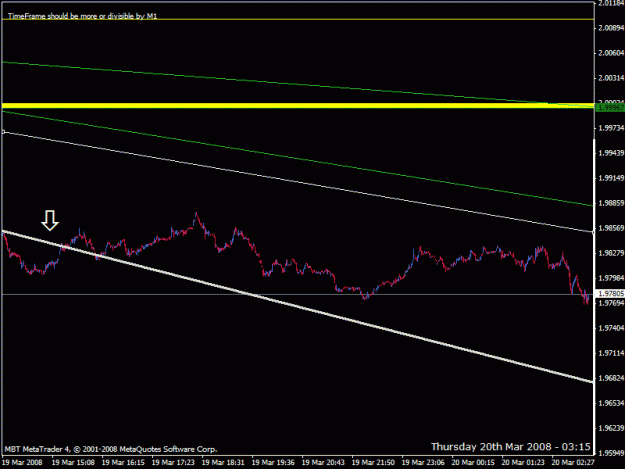Click the 1.98859 price axis label
Image resolution: width=625 pixels, height=469 pixels.
pyautogui.click(x=611, y=203)
